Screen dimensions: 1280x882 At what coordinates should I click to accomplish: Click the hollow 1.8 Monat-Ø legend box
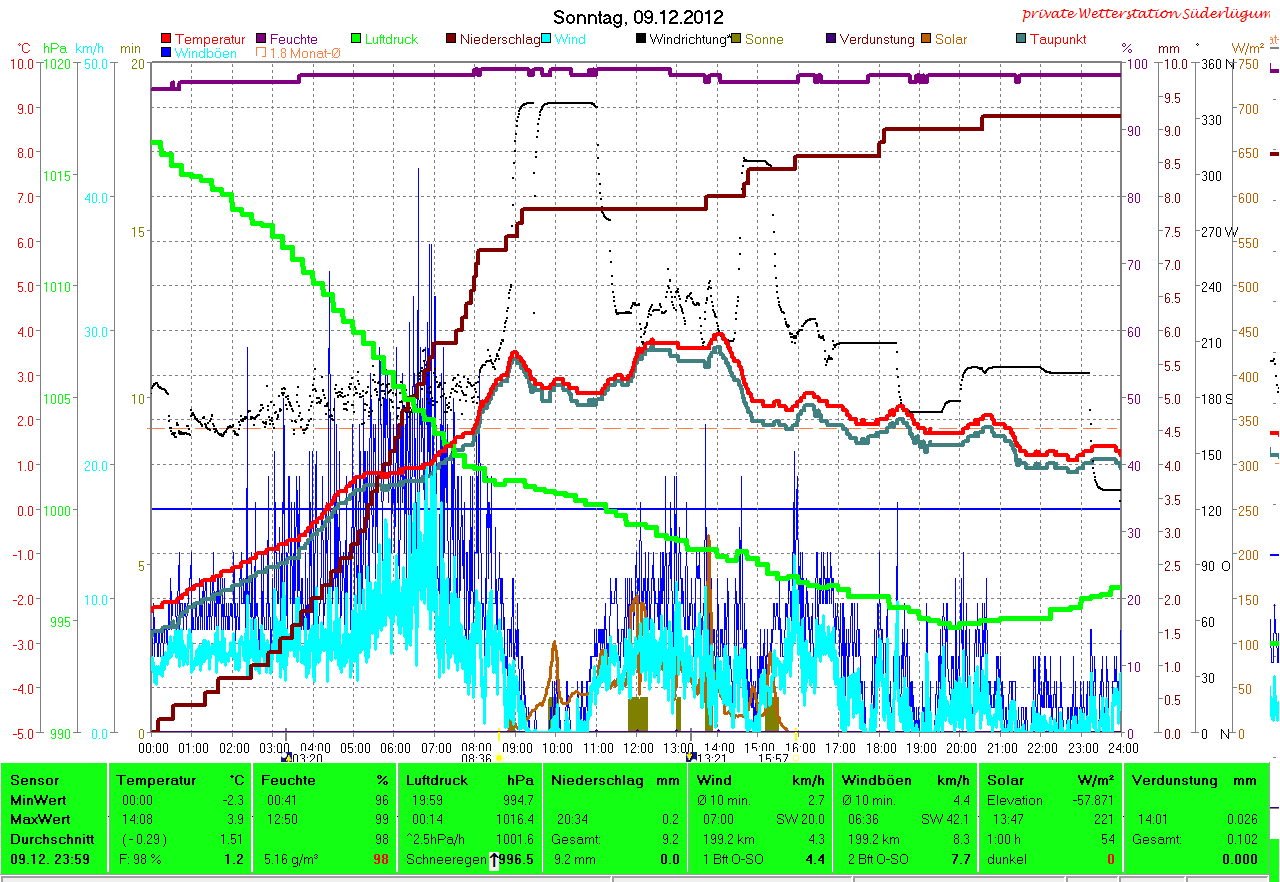click(x=262, y=53)
